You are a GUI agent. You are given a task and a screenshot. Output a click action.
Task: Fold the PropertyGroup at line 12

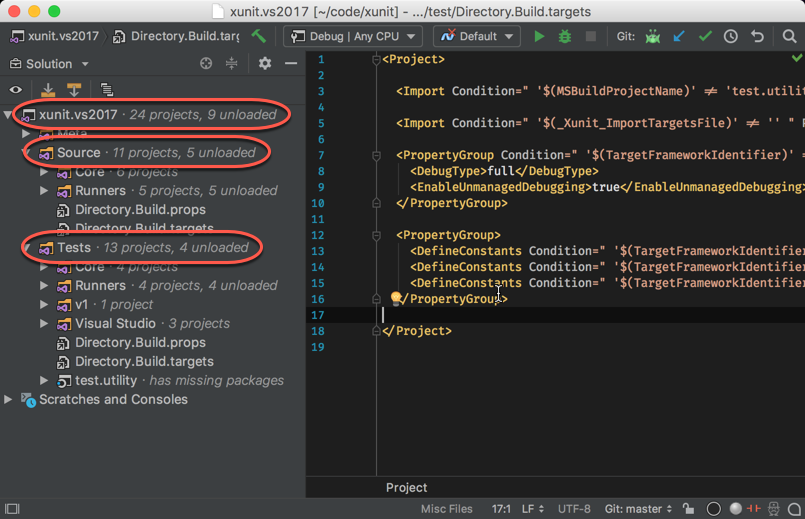click(376, 235)
